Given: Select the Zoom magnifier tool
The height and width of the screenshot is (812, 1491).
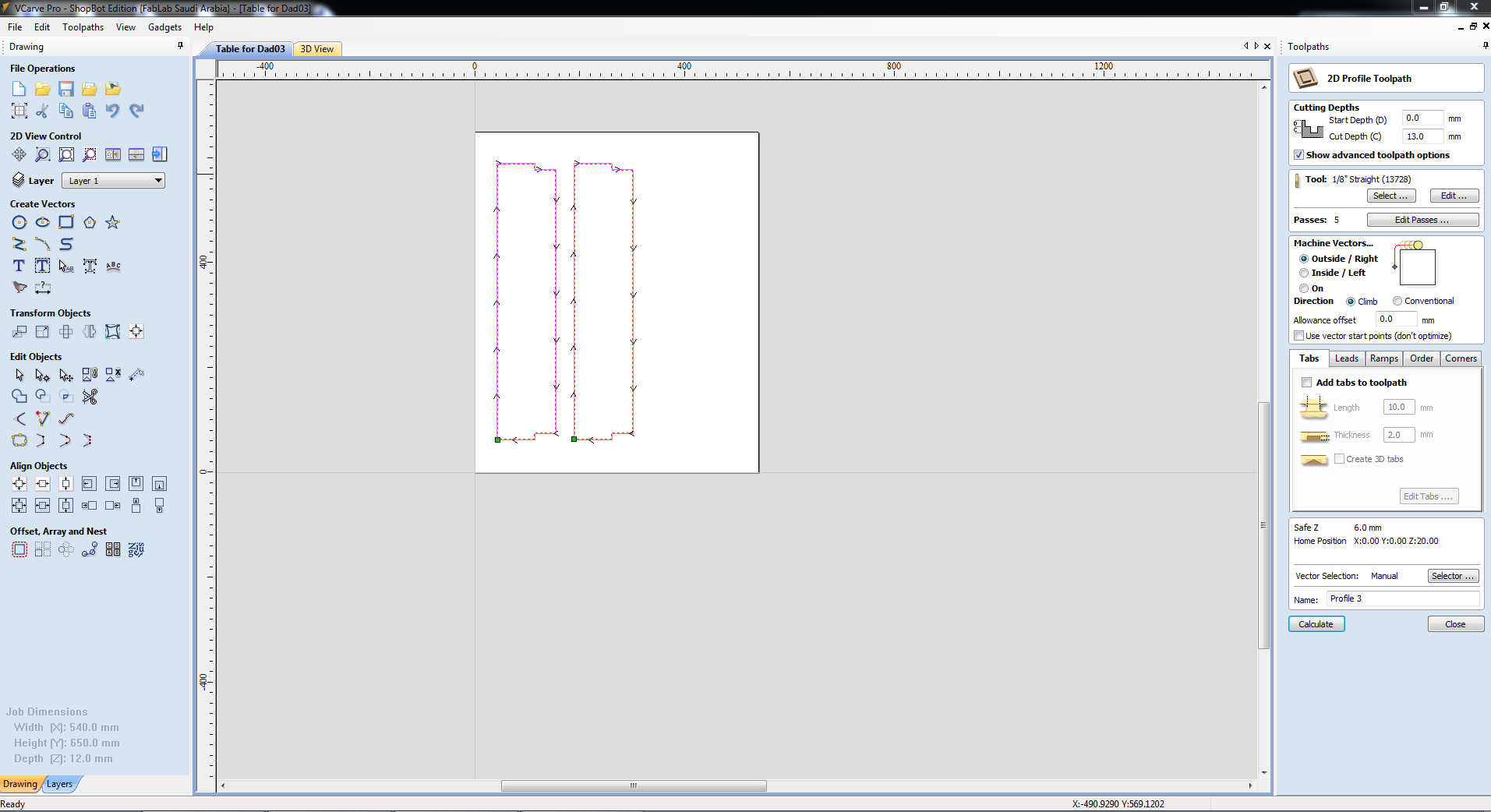Looking at the screenshot, I should [43, 154].
